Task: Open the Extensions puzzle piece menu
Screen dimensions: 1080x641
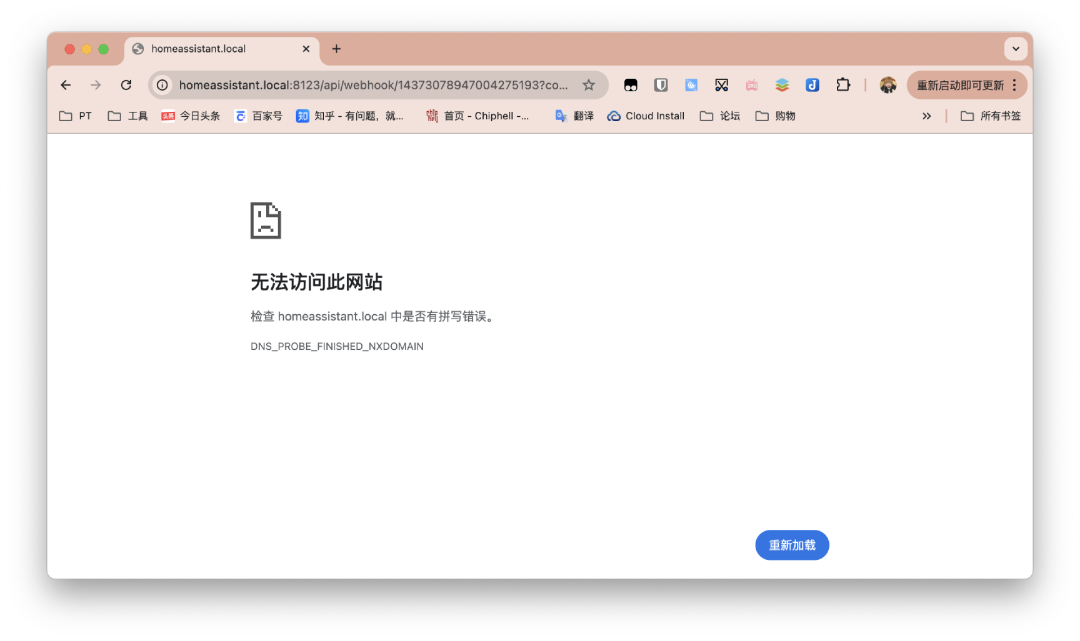Action: pyautogui.click(x=843, y=85)
